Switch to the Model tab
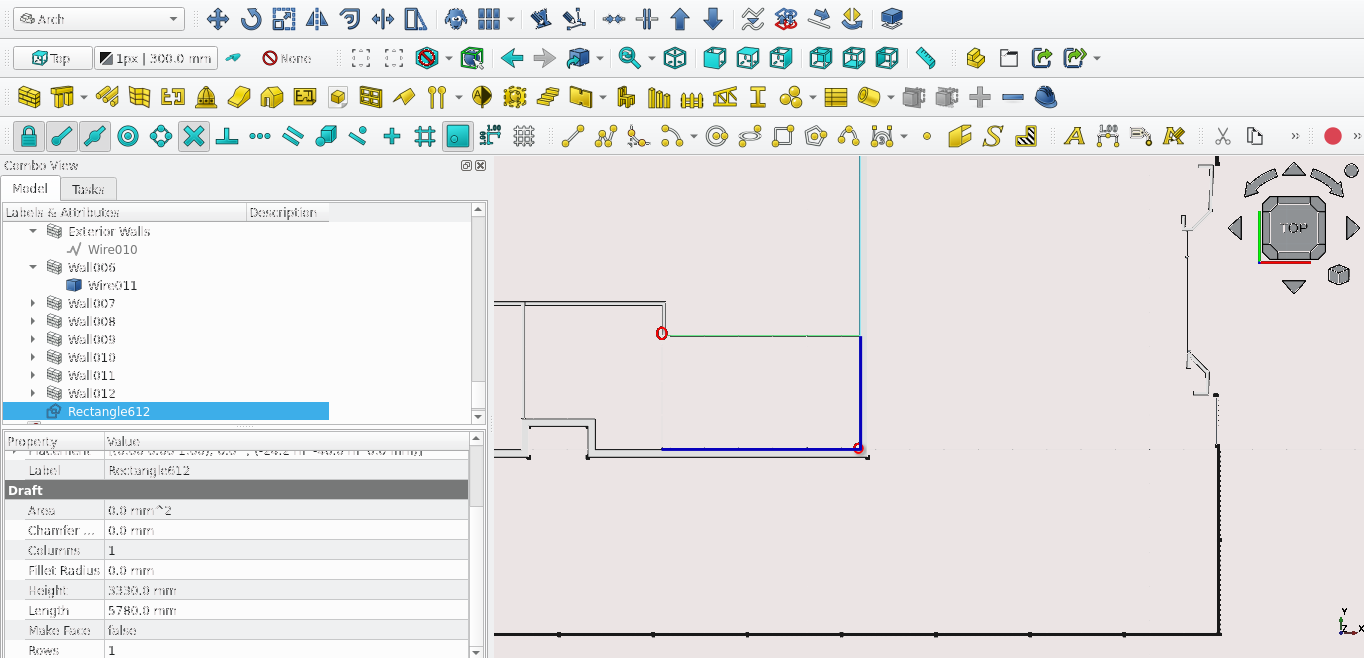 pyautogui.click(x=30, y=189)
